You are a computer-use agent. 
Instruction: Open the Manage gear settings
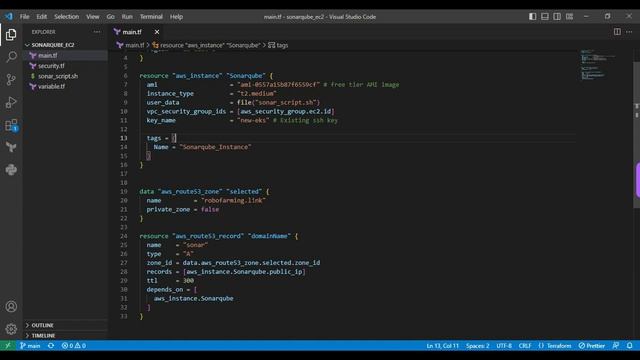coord(11,329)
